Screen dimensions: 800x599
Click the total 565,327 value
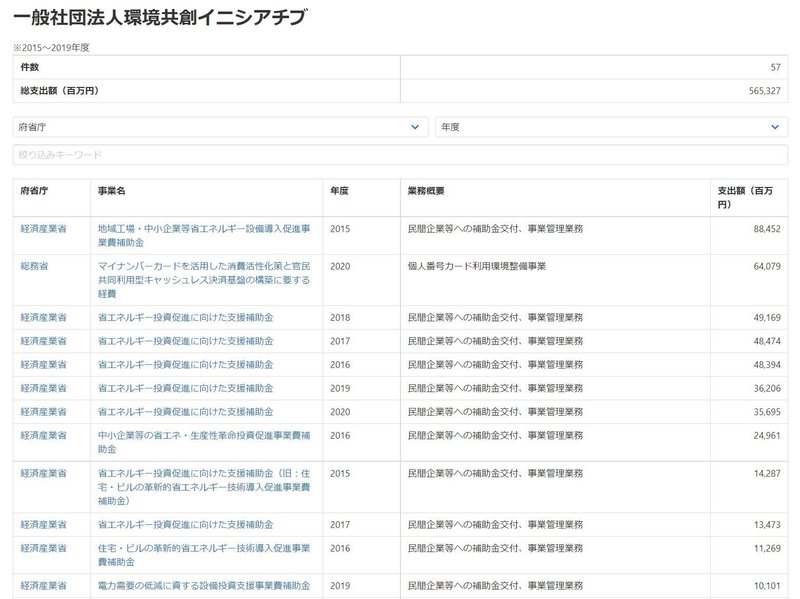(x=764, y=91)
